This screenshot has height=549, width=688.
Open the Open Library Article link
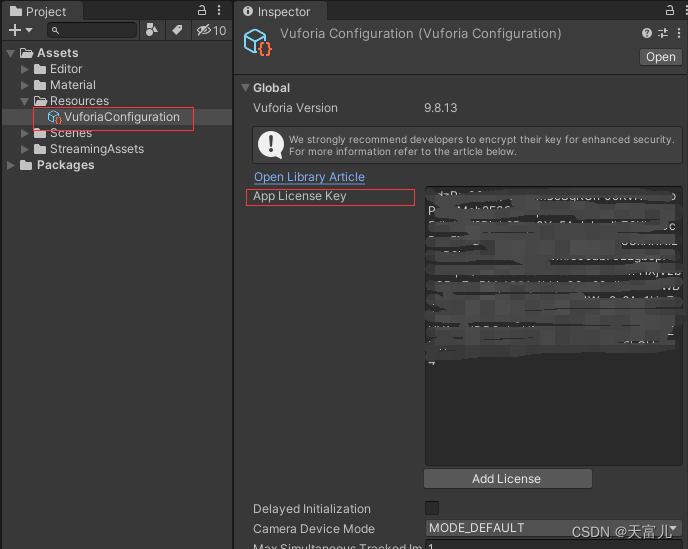click(x=309, y=177)
